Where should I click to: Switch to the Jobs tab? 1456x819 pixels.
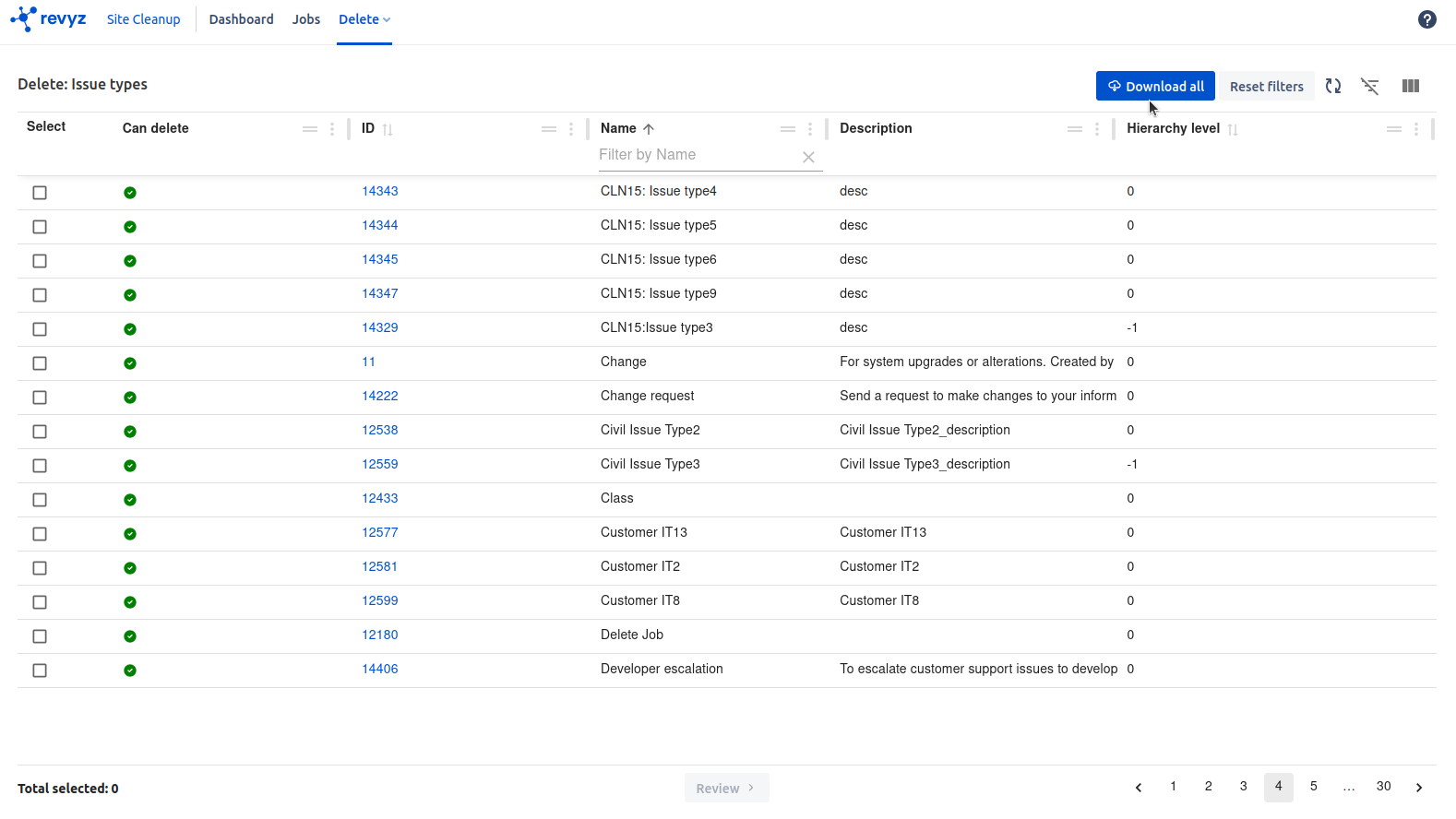(306, 19)
